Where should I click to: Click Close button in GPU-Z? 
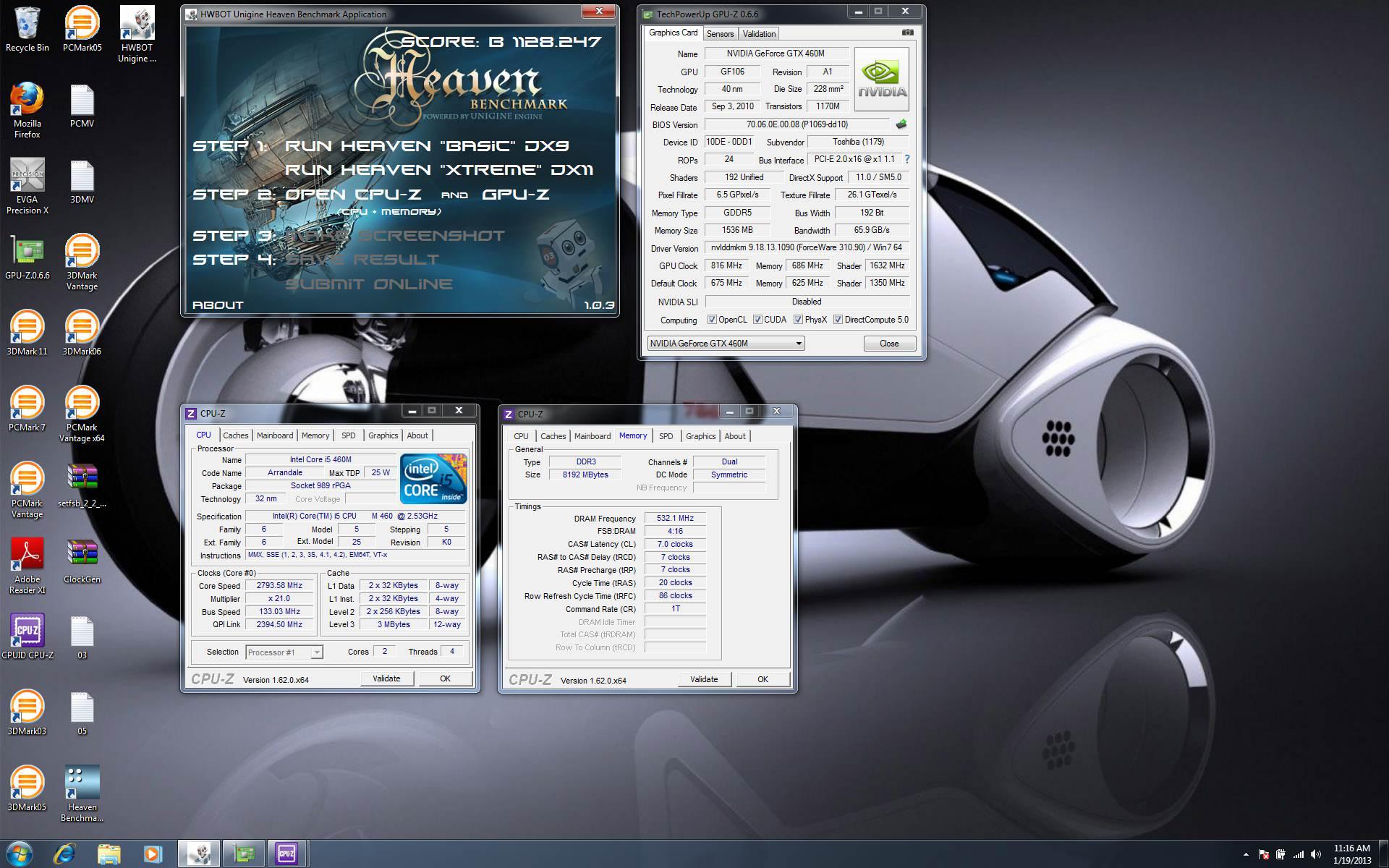889,344
